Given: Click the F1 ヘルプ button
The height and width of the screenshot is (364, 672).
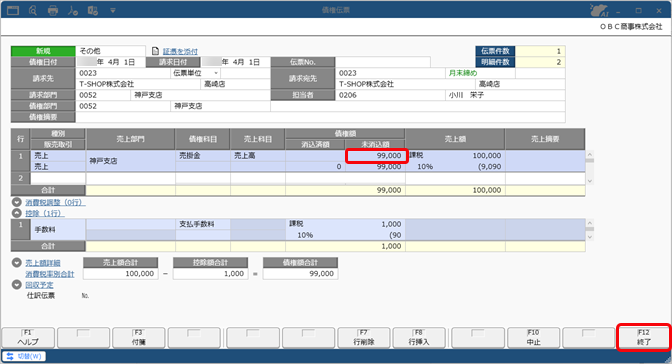Looking at the screenshot, I should [28, 337].
